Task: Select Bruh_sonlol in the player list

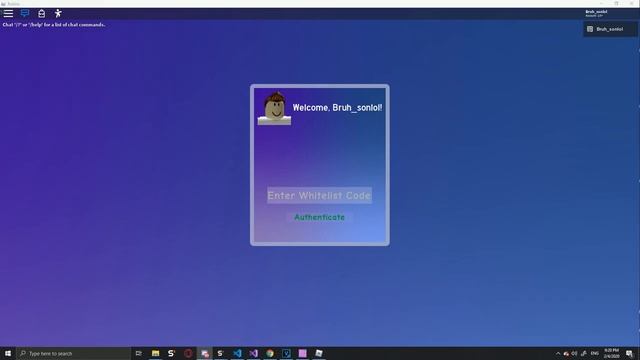Action: click(x=610, y=29)
